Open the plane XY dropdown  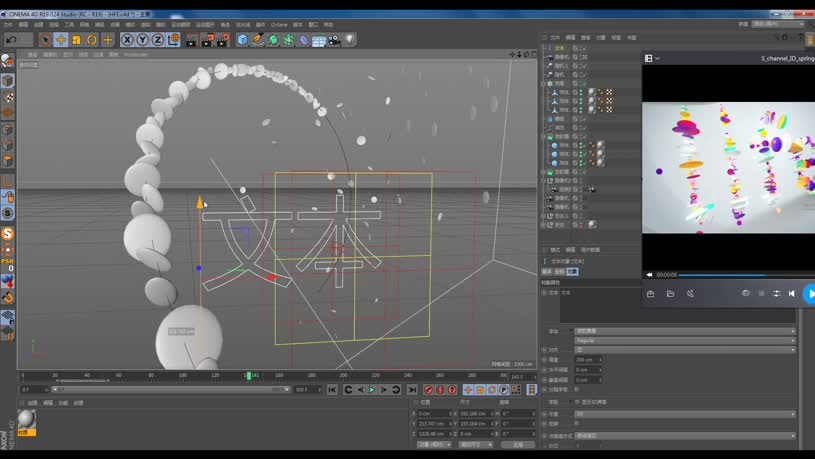click(x=685, y=414)
